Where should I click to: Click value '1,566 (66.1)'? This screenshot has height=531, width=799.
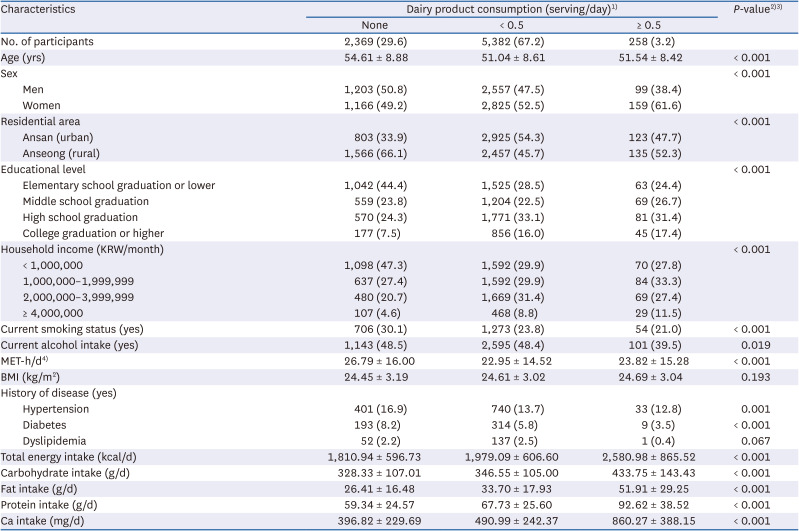(376, 153)
